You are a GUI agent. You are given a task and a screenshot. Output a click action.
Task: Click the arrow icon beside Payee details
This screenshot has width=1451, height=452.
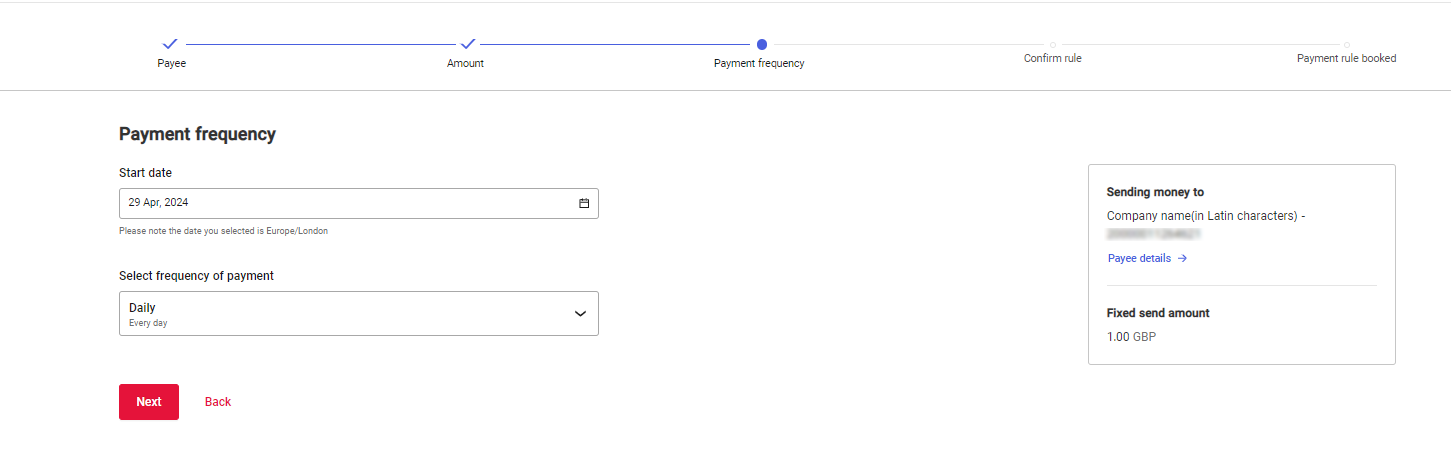click(x=1182, y=258)
